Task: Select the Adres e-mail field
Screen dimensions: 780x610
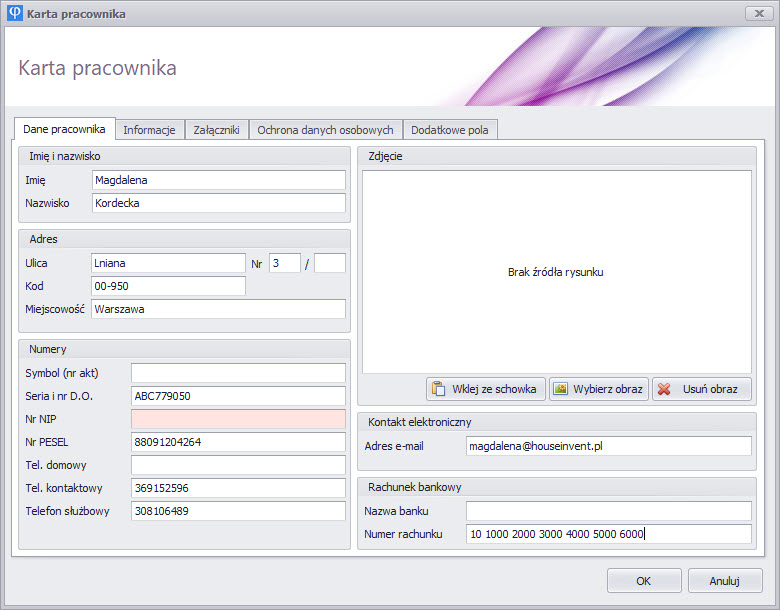Action: (608, 446)
